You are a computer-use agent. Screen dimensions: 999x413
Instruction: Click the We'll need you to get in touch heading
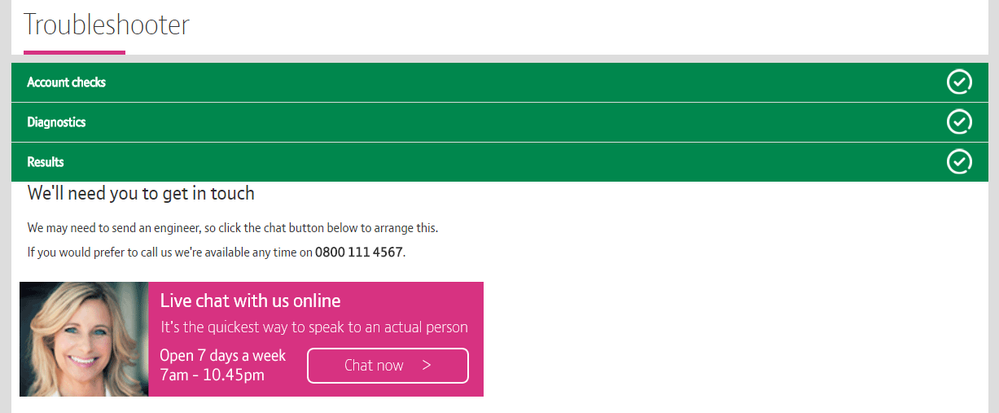click(141, 194)
